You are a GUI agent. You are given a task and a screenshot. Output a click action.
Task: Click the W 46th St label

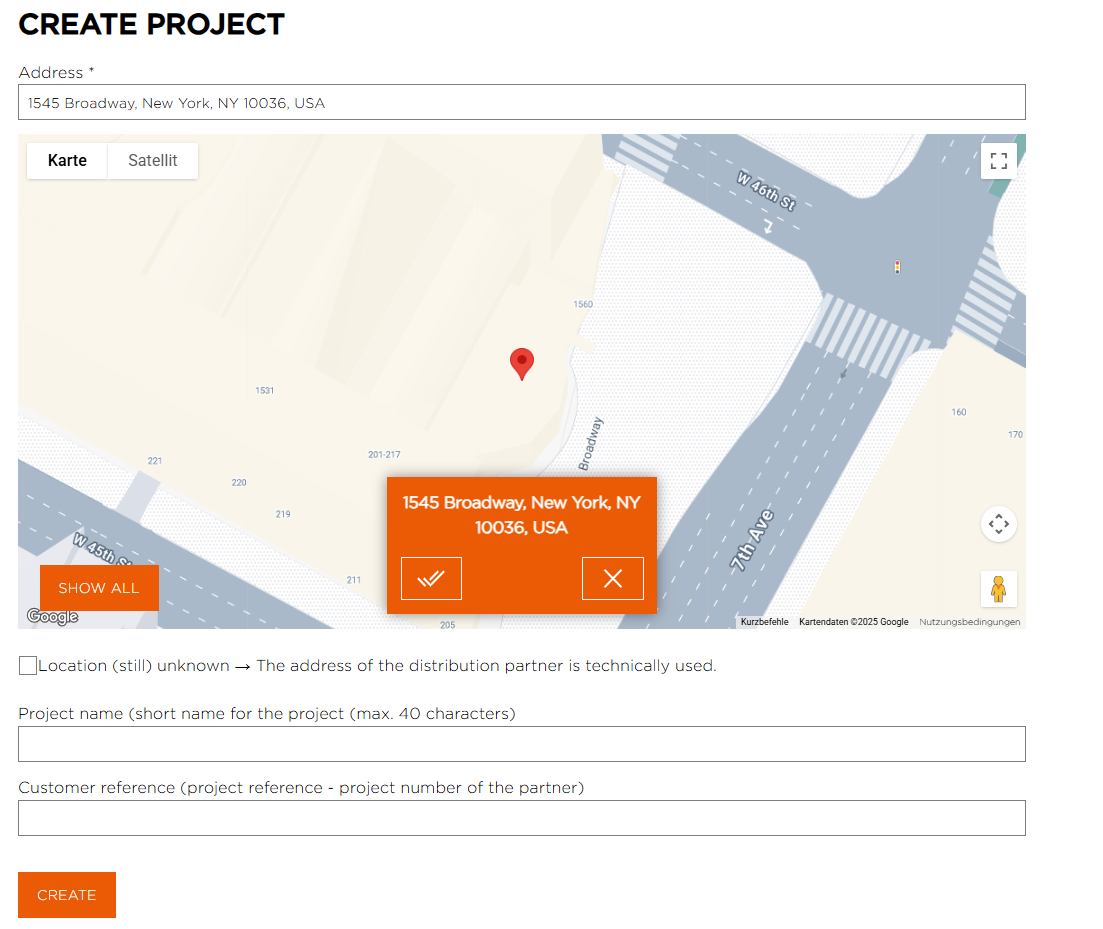coord(766,191)
